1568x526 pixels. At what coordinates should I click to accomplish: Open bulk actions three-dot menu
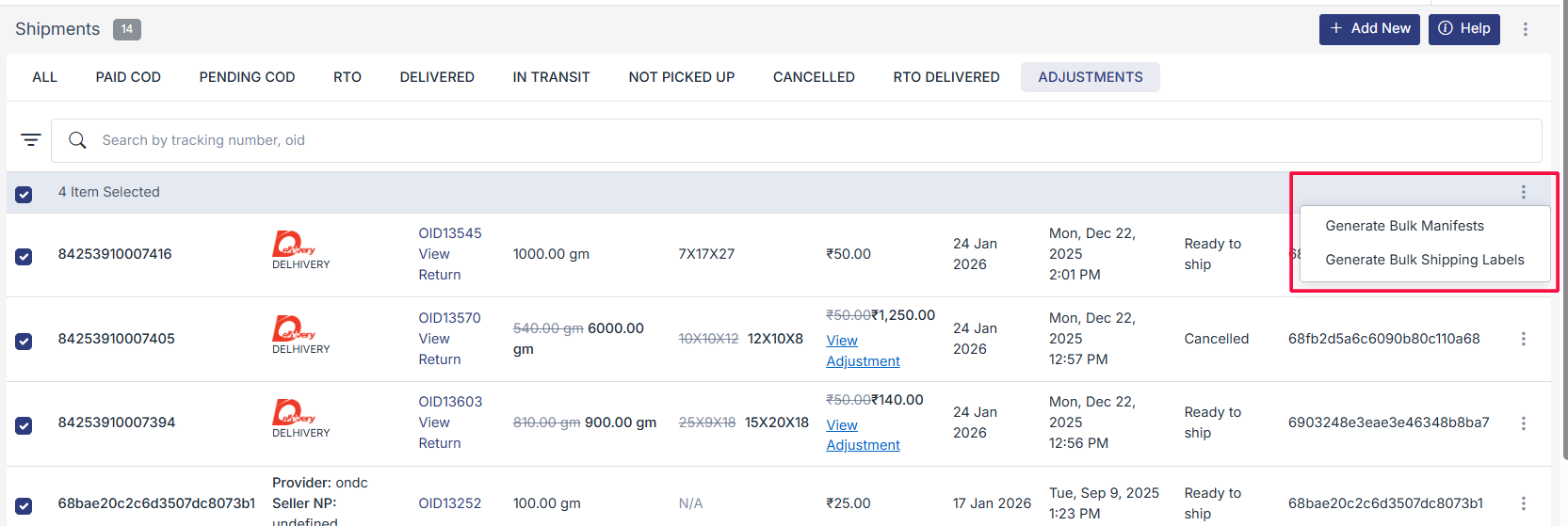click(x=1523, y=192)
